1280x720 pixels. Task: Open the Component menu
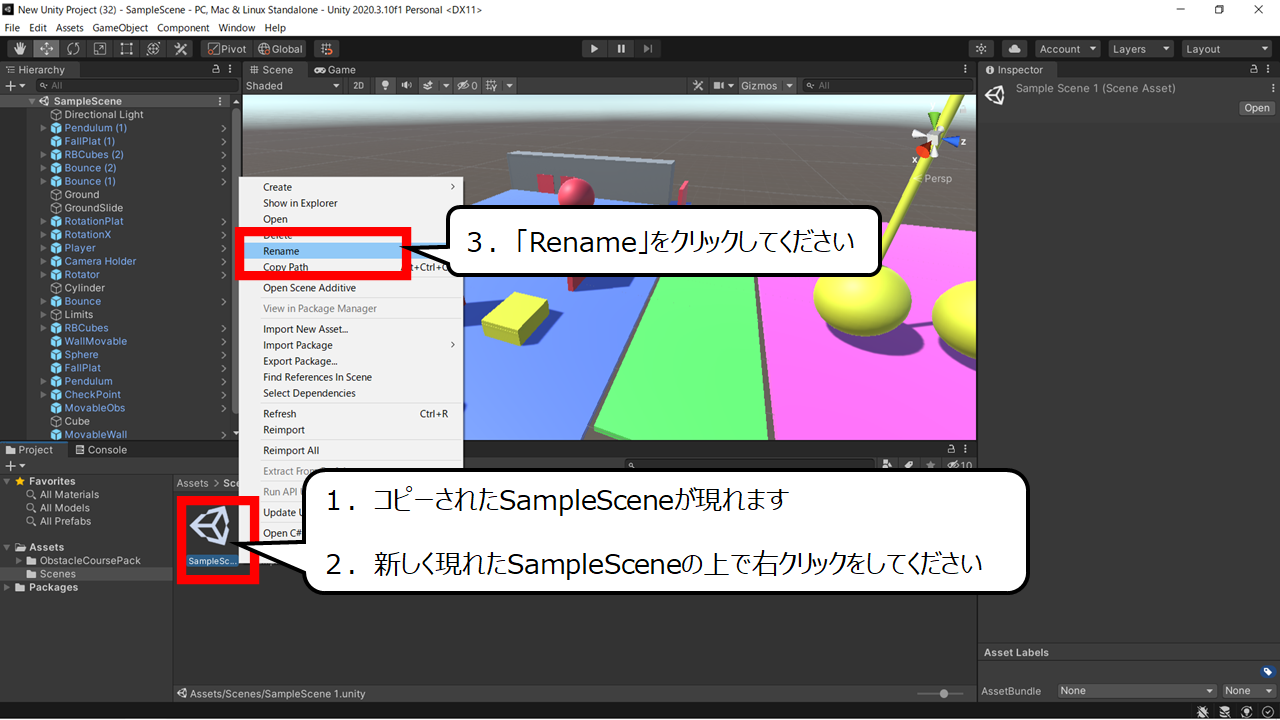tap(183, 28)
